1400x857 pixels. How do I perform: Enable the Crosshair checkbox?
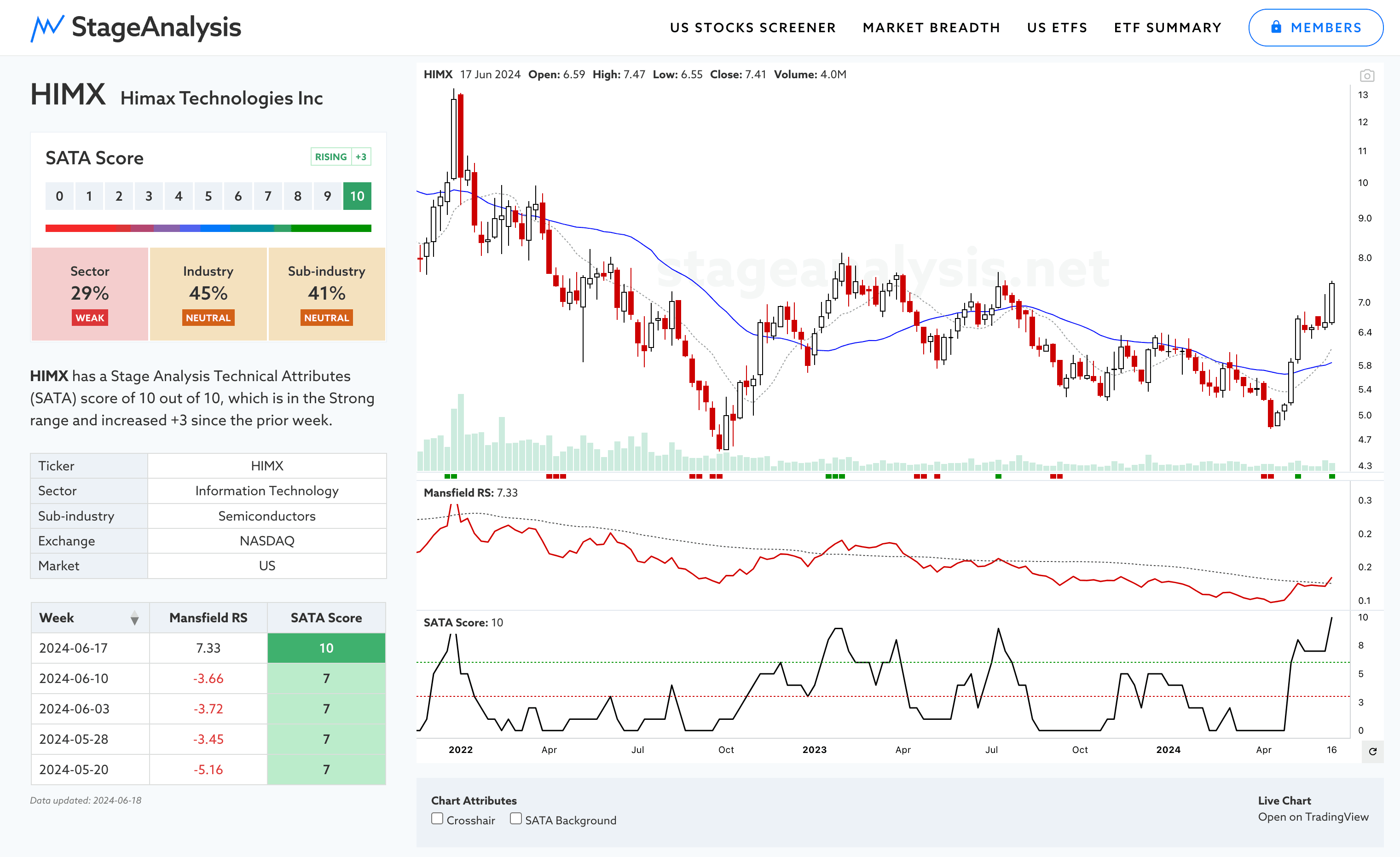[x=437, y=818]
